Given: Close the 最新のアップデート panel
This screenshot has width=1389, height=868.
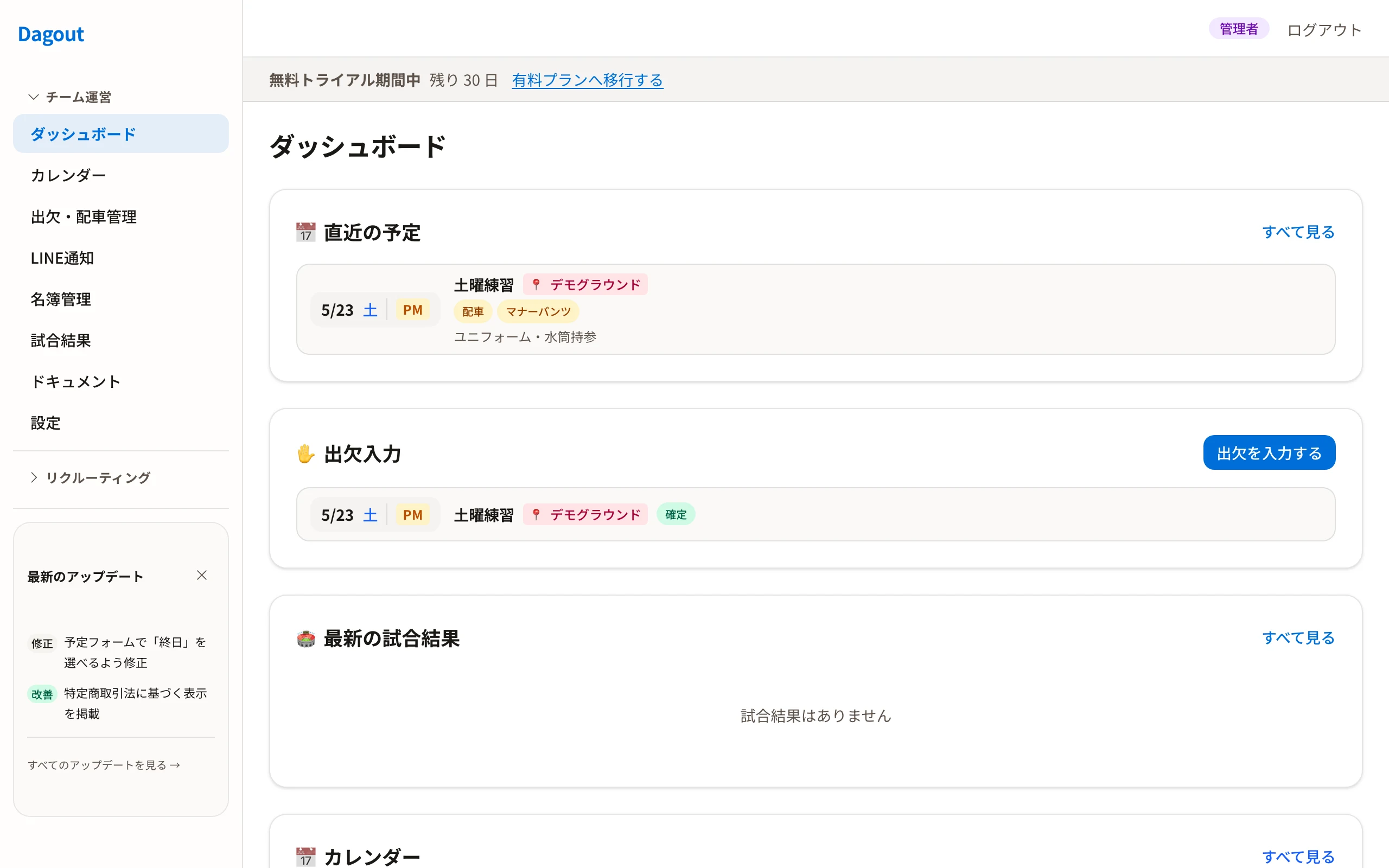Looking at the screenshot, I should click(x=201, y=575).
